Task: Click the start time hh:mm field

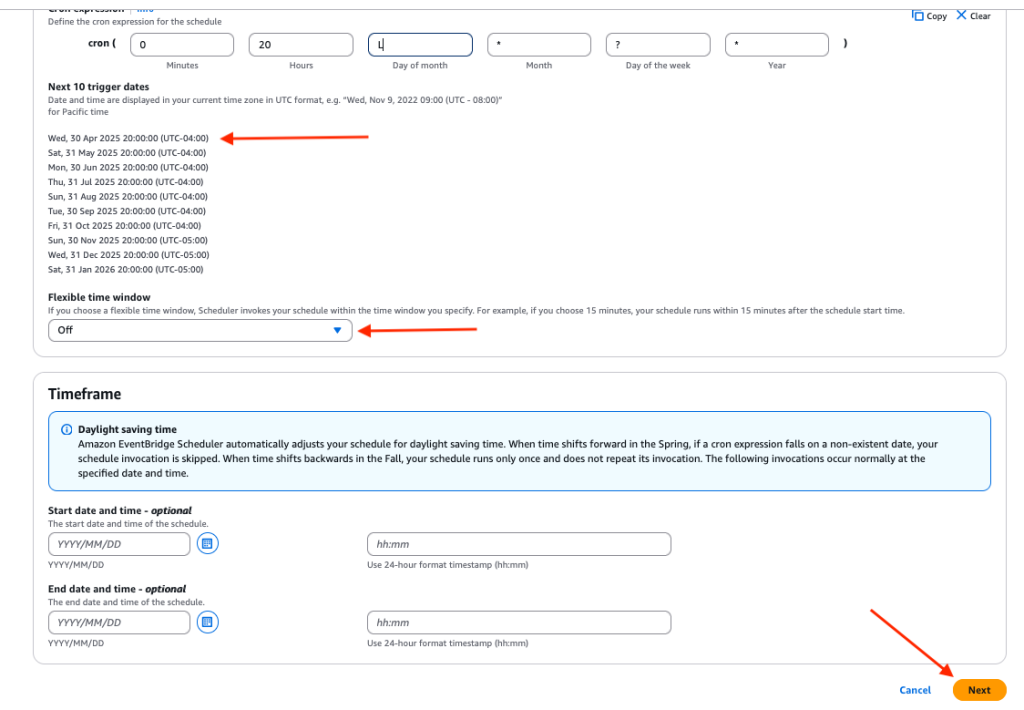Action: (x=519, y=544)
